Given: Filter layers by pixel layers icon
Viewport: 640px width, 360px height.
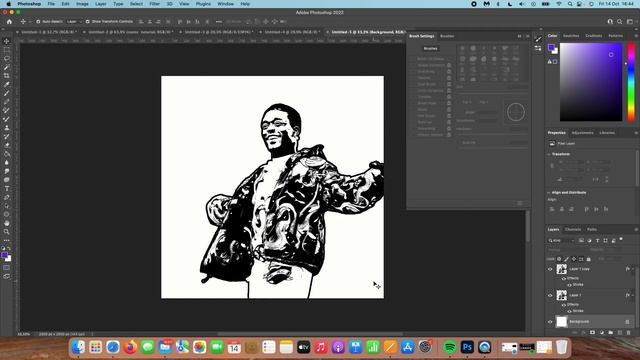Looking at the screenshot, I should pyautogui.click(x=581, y=240).
